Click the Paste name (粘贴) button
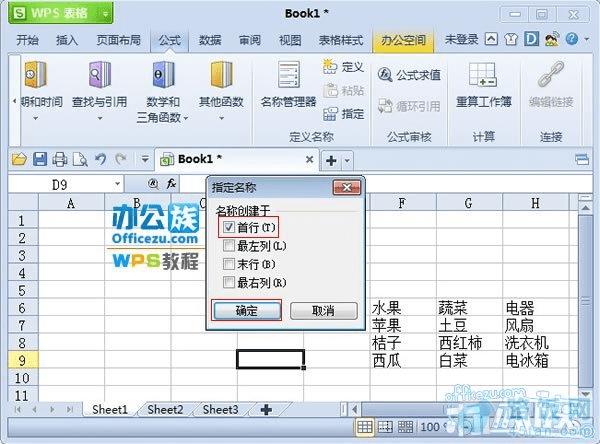The width and height of the screenshot is (600, 444). coord(343,91)
